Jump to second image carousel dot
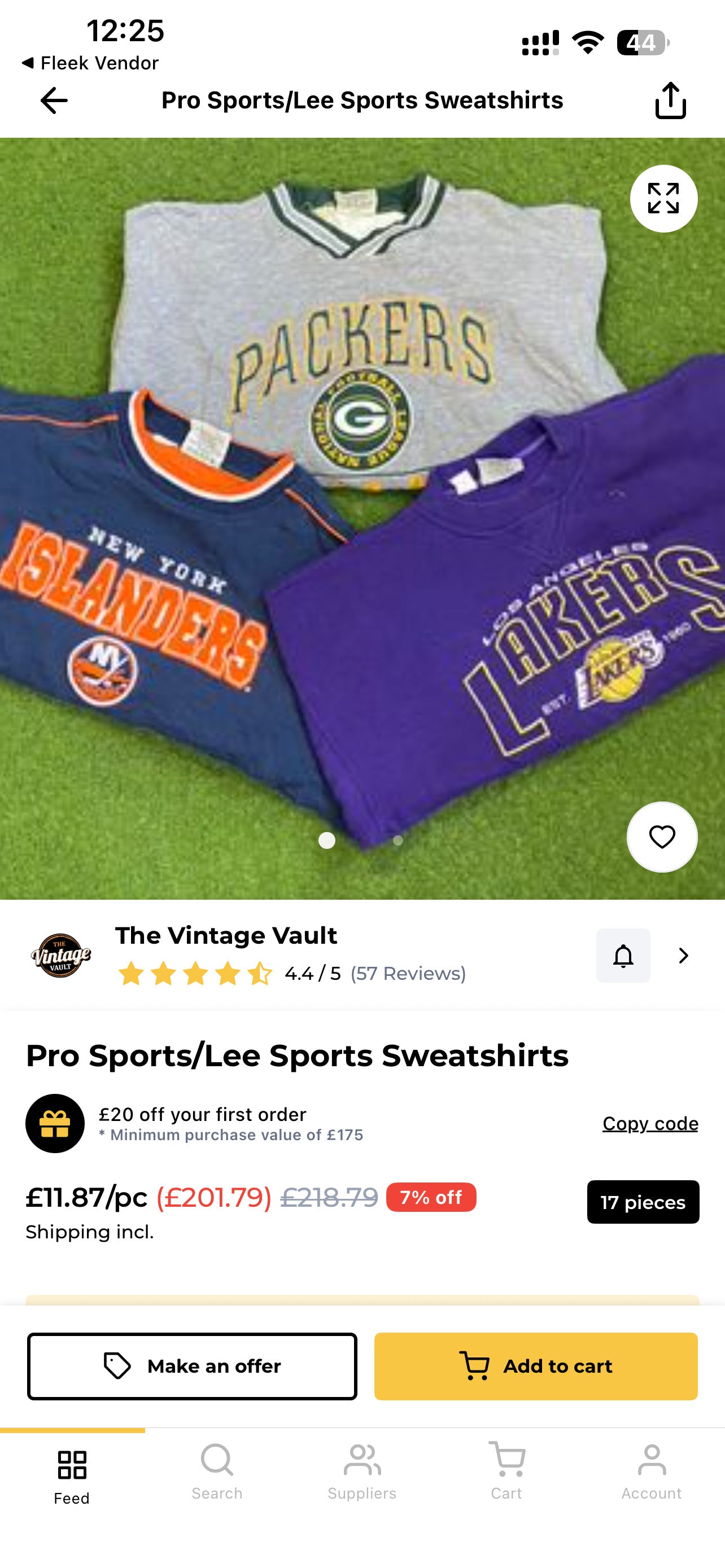 tap(398, 840)
